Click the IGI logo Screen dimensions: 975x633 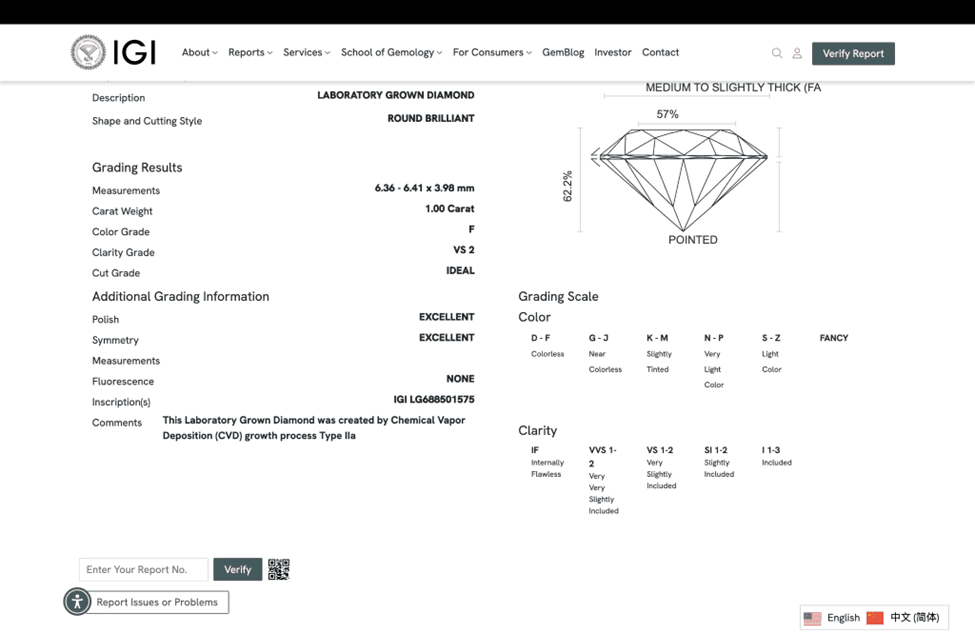(113, 52)
